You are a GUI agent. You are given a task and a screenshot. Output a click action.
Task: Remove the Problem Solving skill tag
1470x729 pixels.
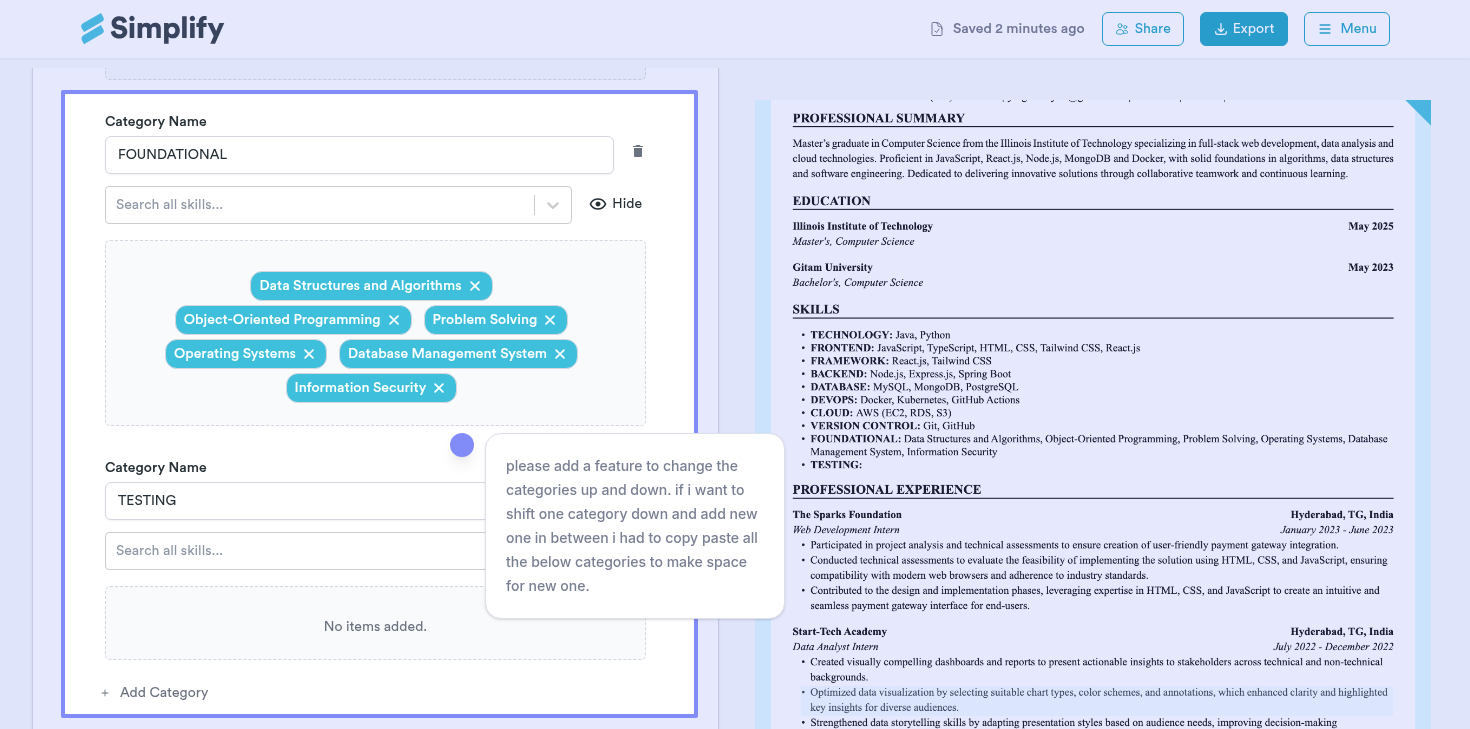click(x=550, y=320)
